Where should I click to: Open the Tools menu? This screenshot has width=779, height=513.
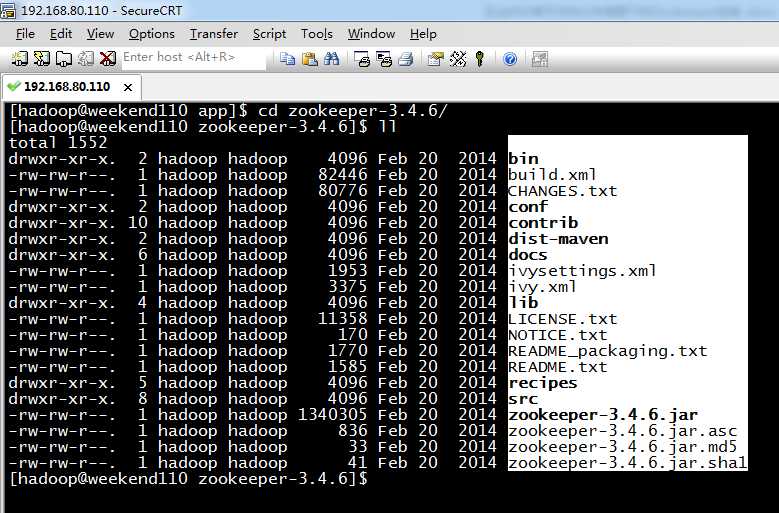click(316, 34)
